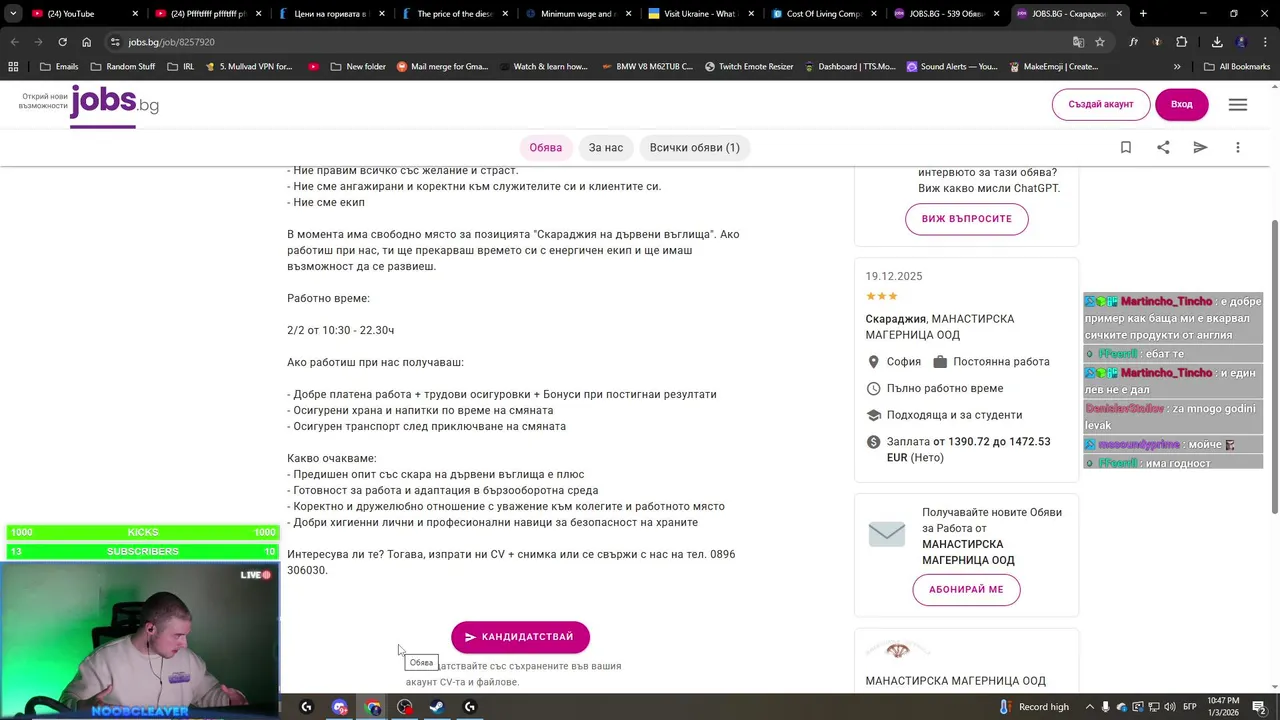
Task: Select the Обява section tab
Action: 545,147
